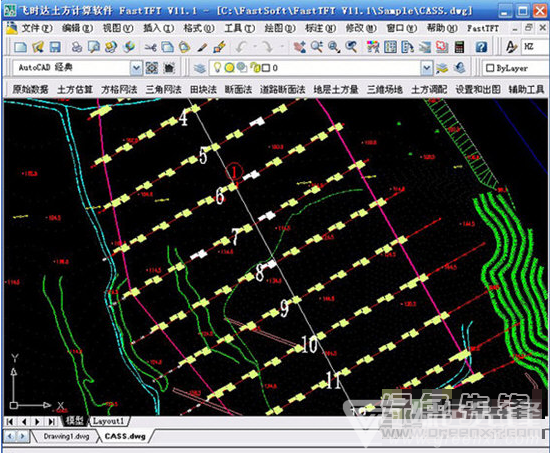Click the Layer Previous icon

coord(460,68)
